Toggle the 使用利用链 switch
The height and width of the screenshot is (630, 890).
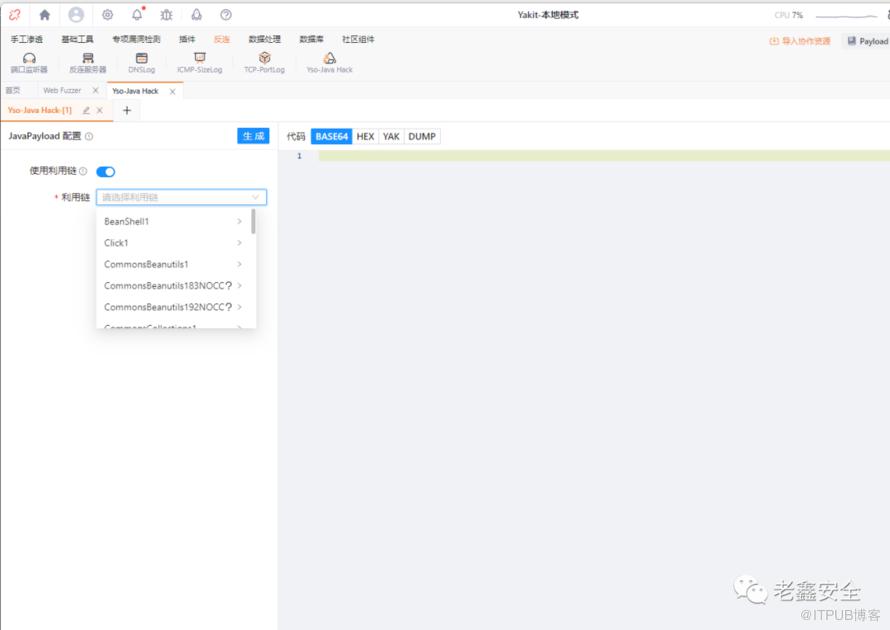coord(106,171)
